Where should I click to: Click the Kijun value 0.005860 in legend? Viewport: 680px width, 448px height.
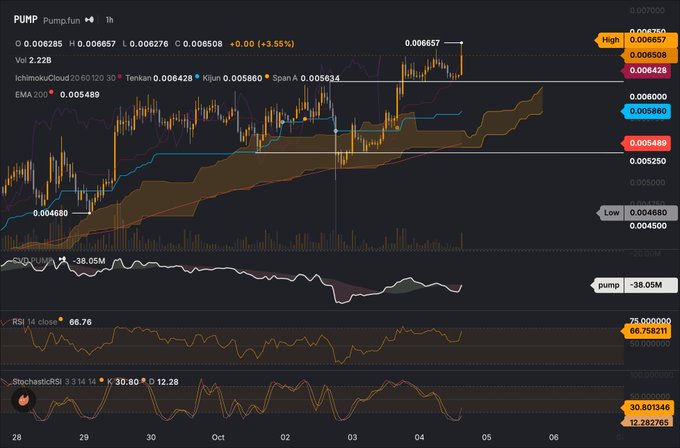click(x=242, y=78)
